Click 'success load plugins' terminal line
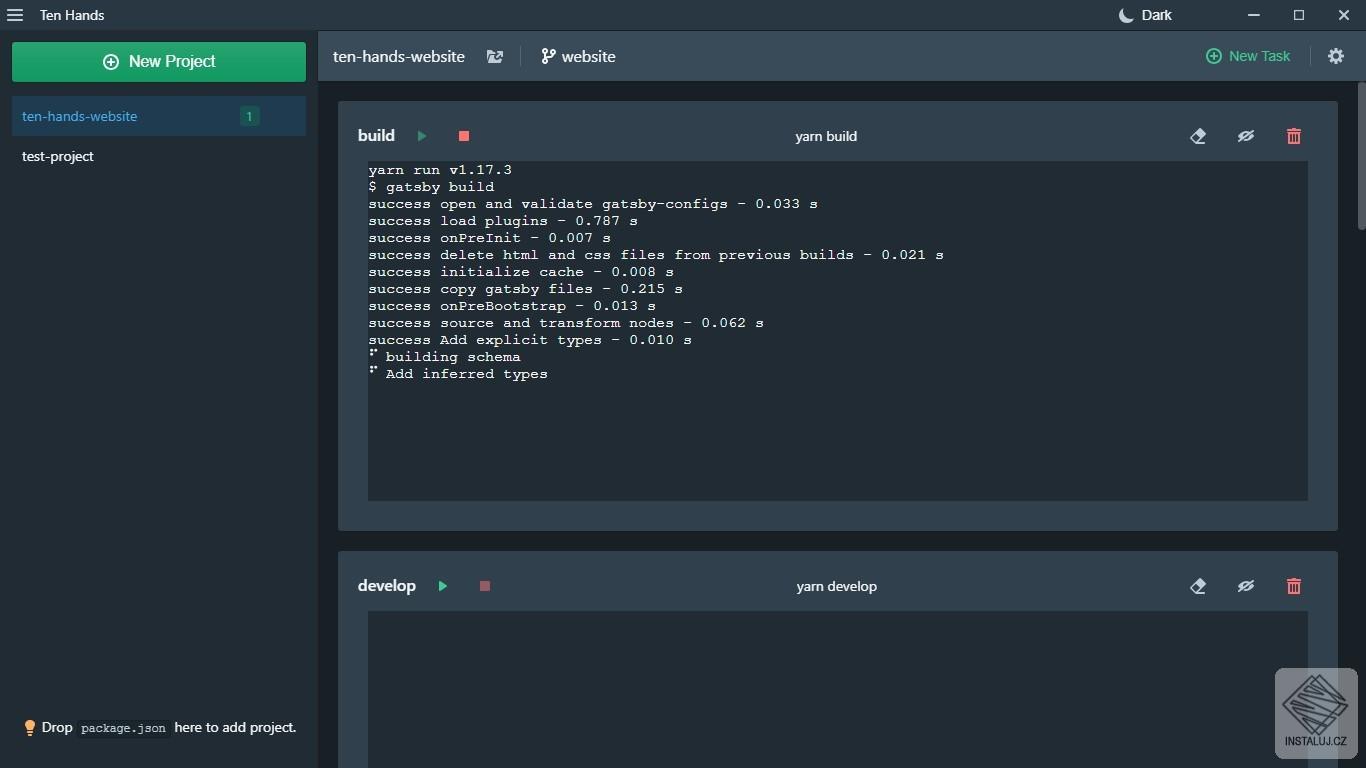1366x768 pixels. [x=503, y=221]
